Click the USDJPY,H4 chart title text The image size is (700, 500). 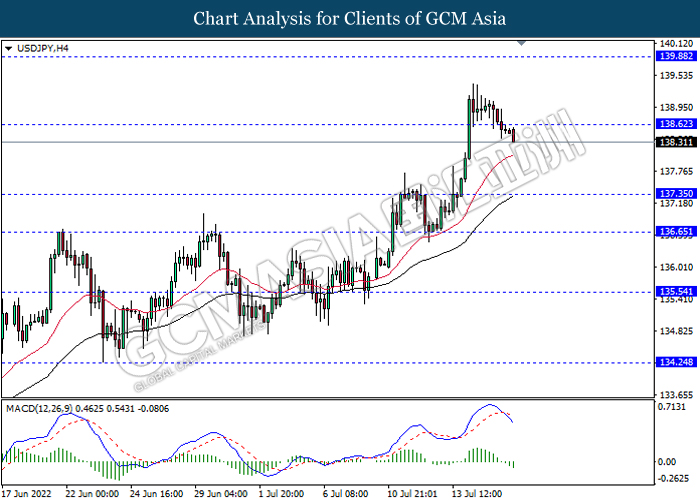coord(43,48)
